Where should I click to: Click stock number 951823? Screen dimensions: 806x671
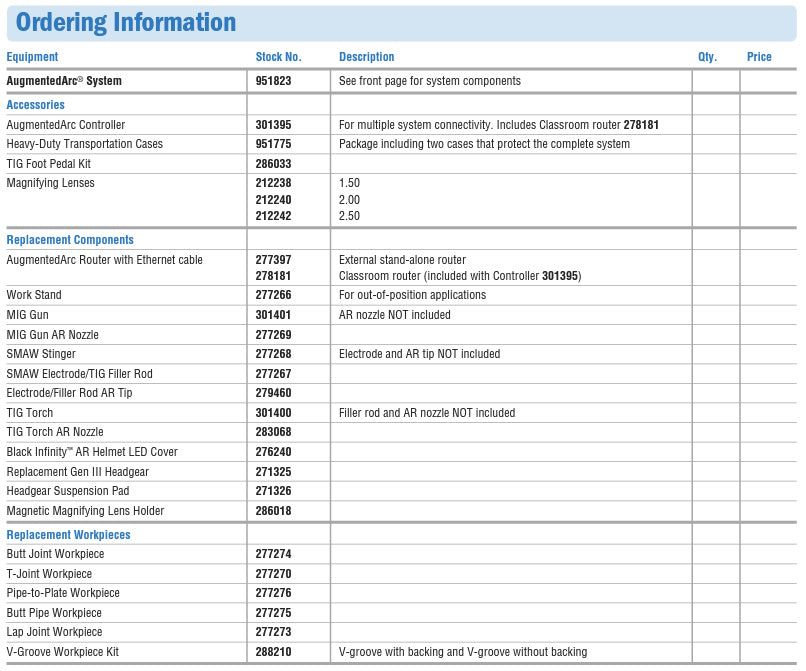(x=274, y=81)
